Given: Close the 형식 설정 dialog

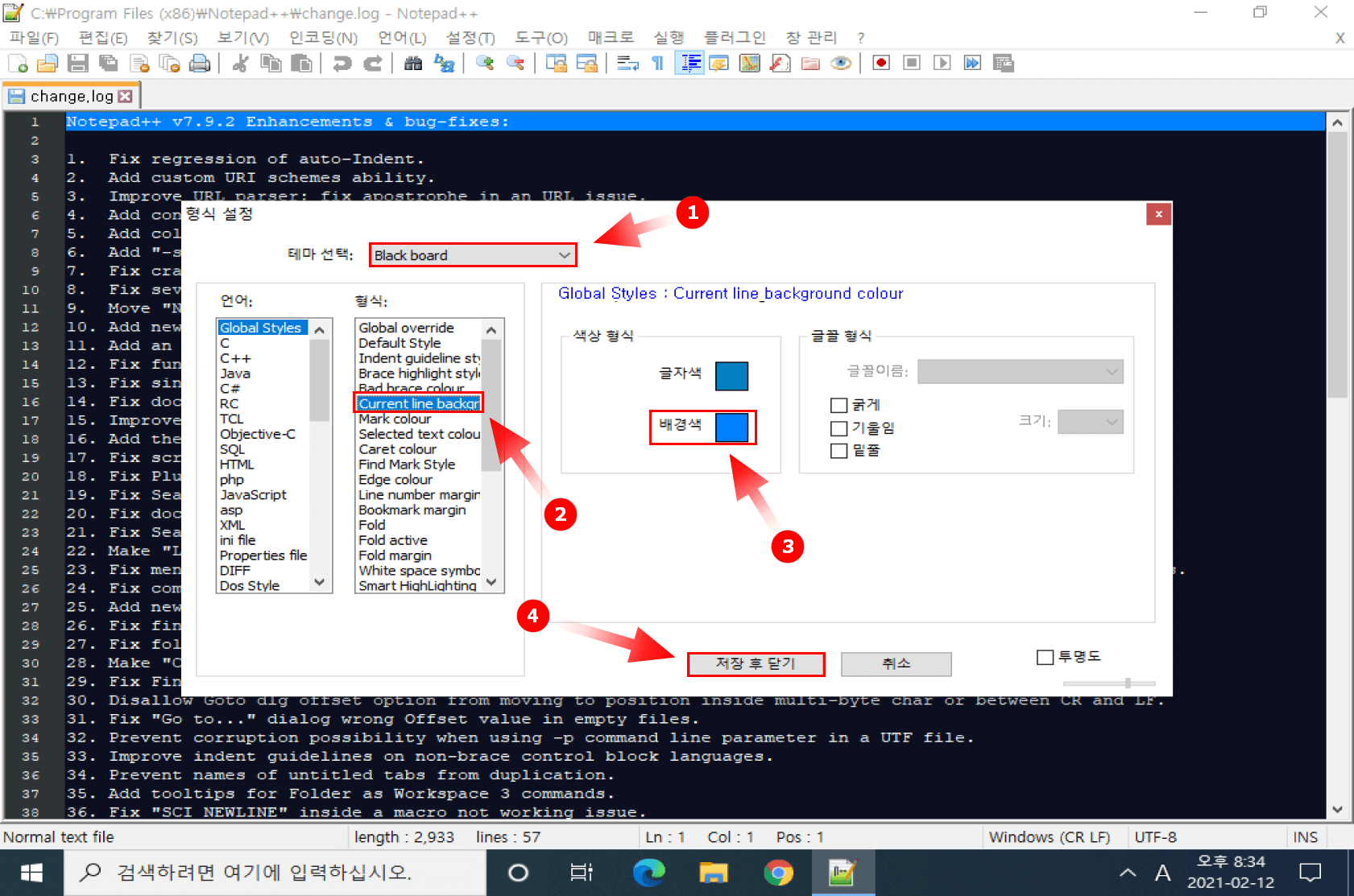Looking at the screenshot, I should (1158, 214).
